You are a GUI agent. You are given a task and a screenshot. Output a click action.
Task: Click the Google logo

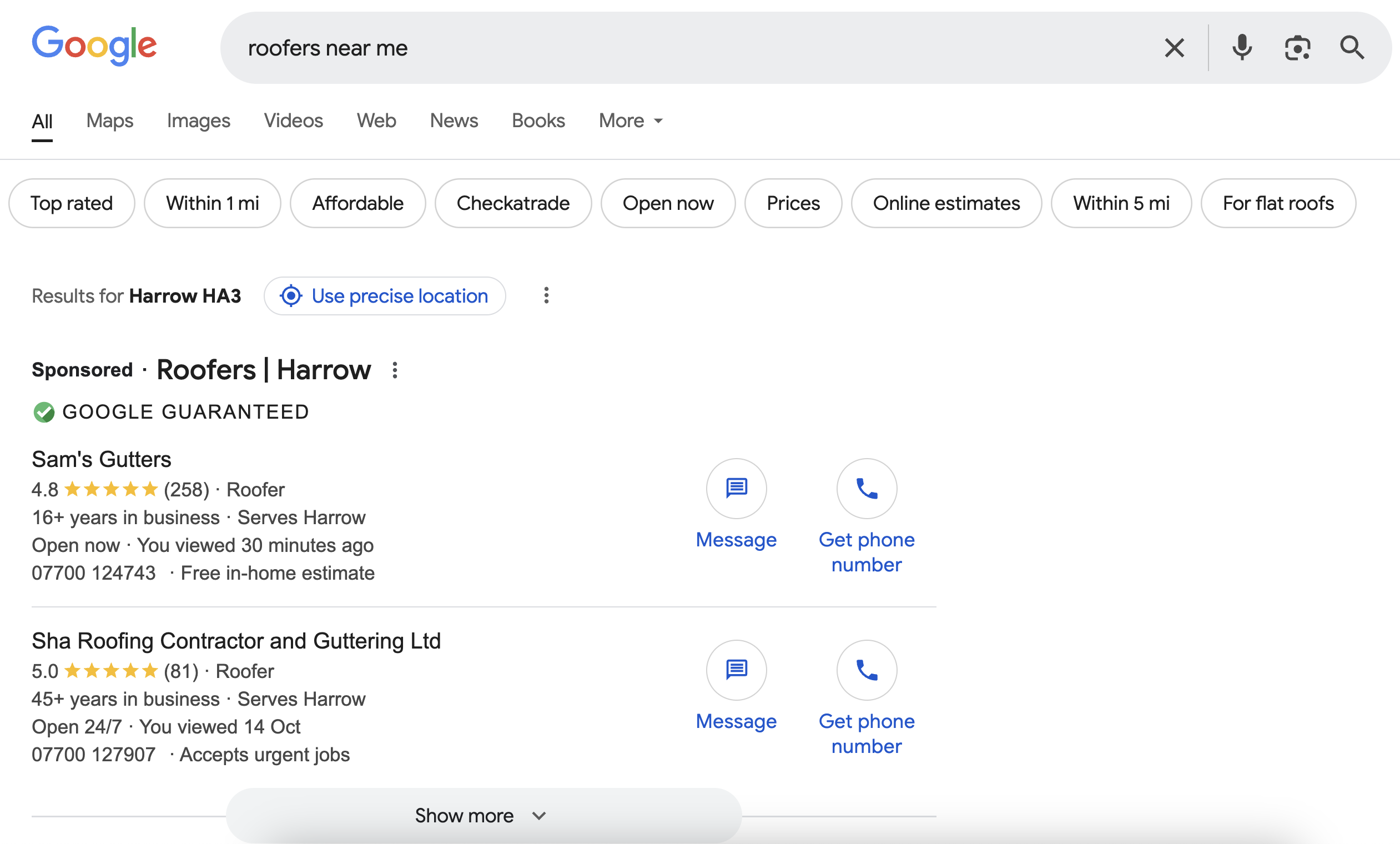click(94, 46)
